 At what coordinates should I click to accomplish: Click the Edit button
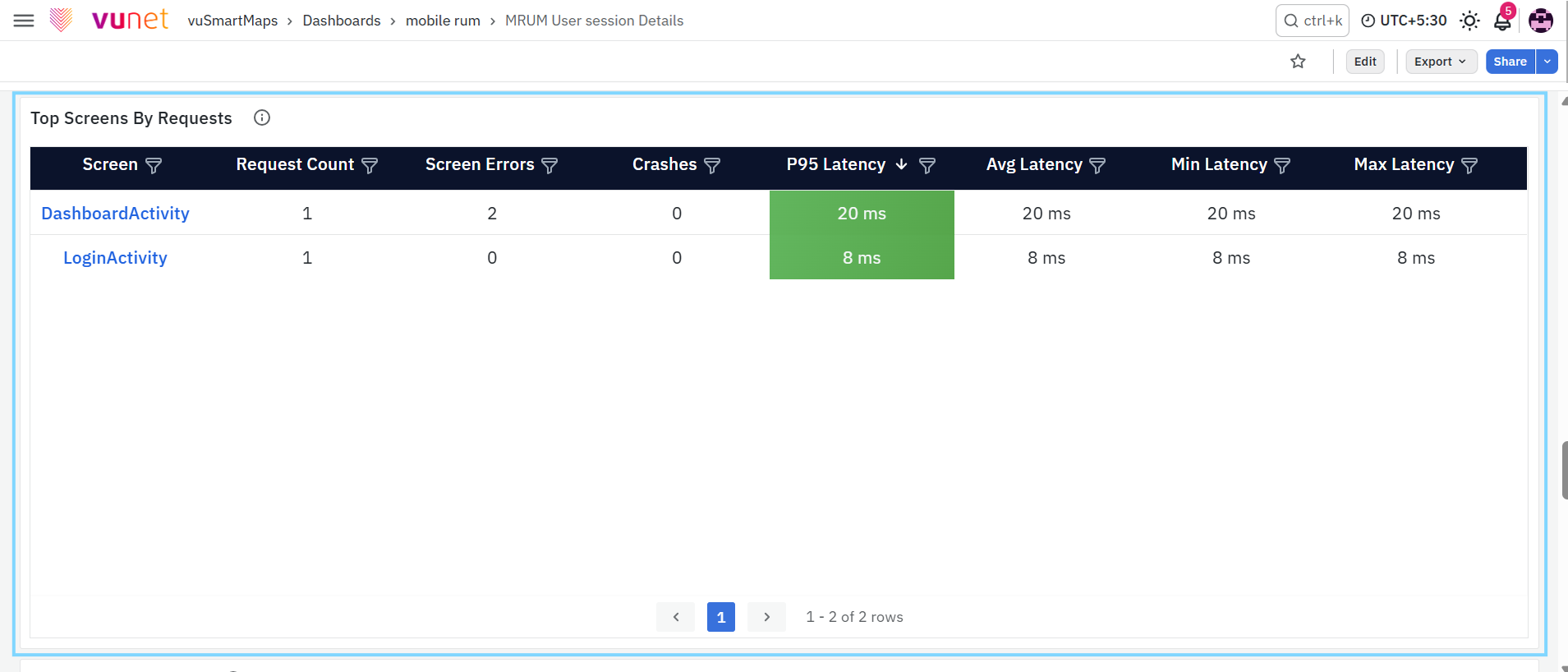pyautogui.click(x=1365, y=62)
